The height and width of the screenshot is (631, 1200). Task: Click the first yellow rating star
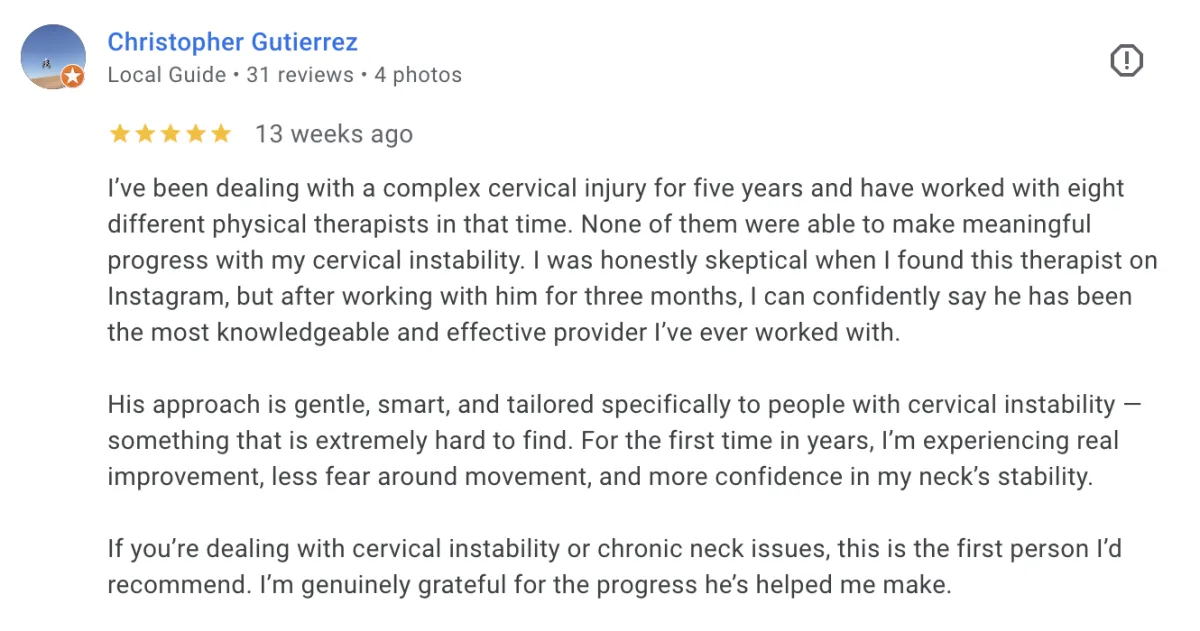119,134
